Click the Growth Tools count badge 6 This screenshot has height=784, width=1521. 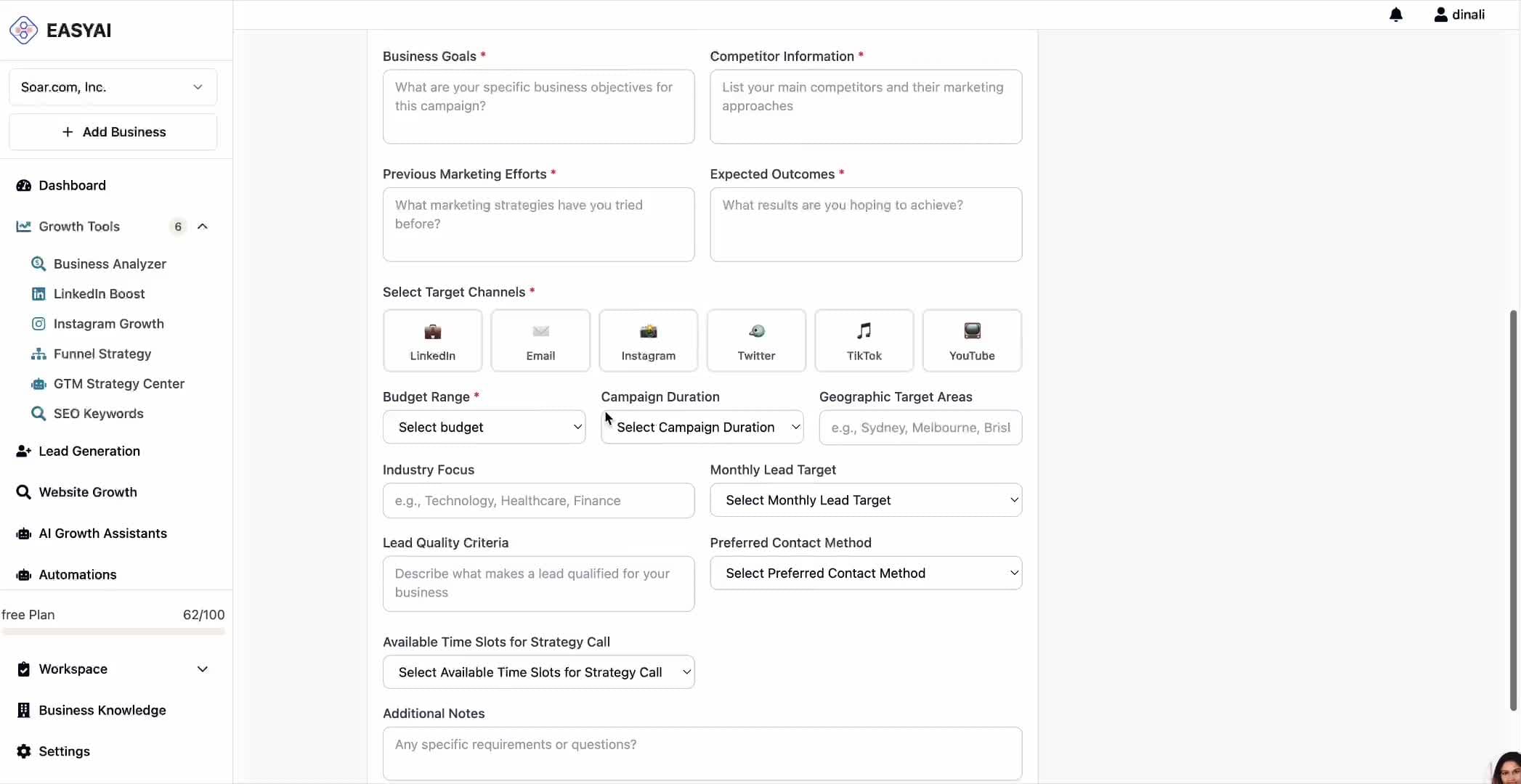pos(178,226)
